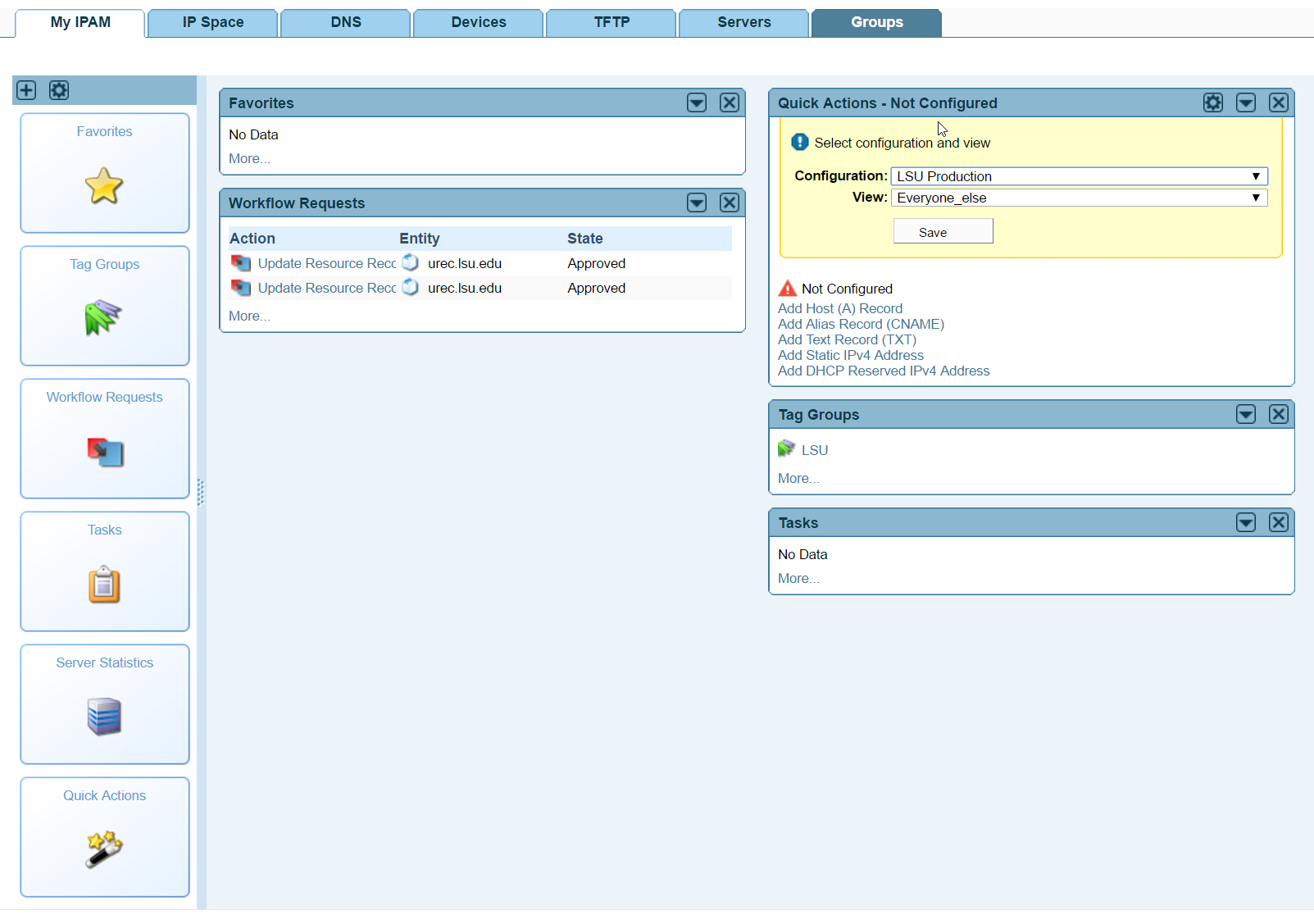Click urec.lsu.edu in second workflow row

coord(465,288)
